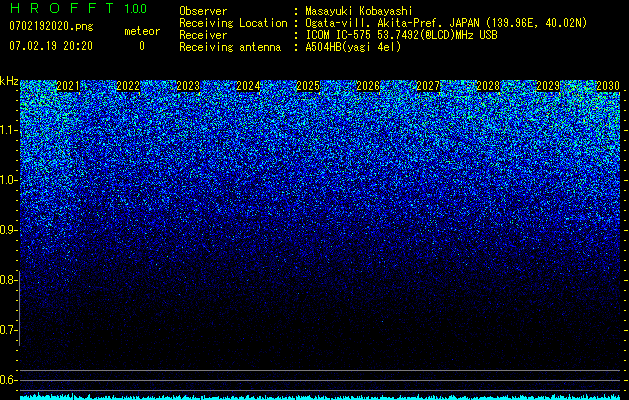
Task: Click the Receiving Location field label
Action: [x=233, y=23]
